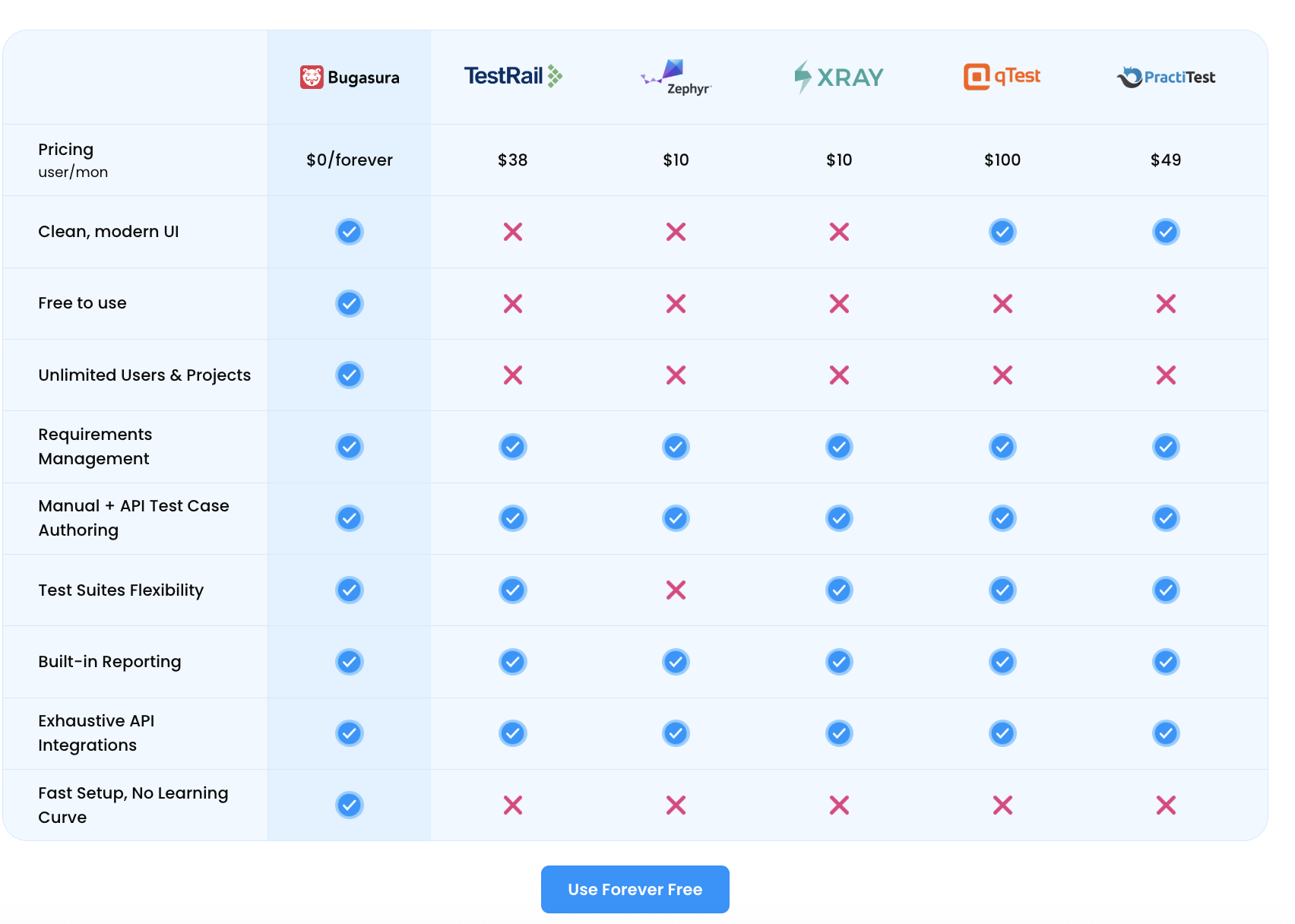
Task: Click the TestRail logo
Action: point(513,76)
